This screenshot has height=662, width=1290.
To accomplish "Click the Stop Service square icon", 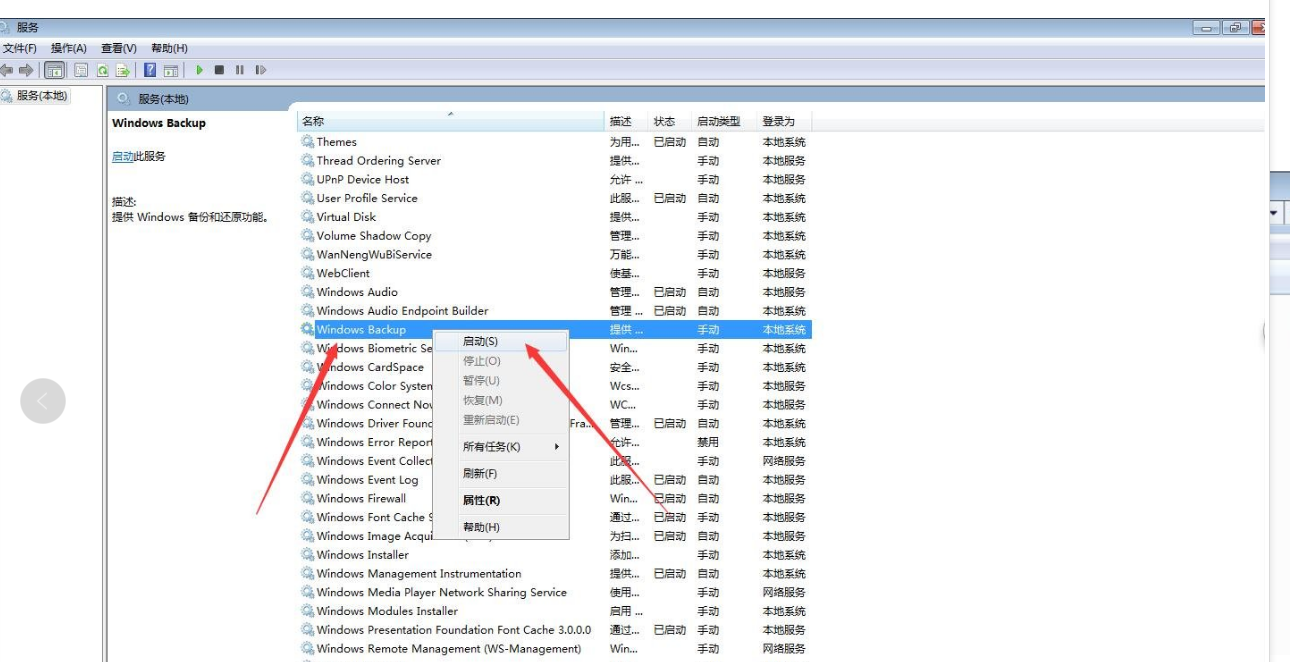I will (x=219, y=70).
